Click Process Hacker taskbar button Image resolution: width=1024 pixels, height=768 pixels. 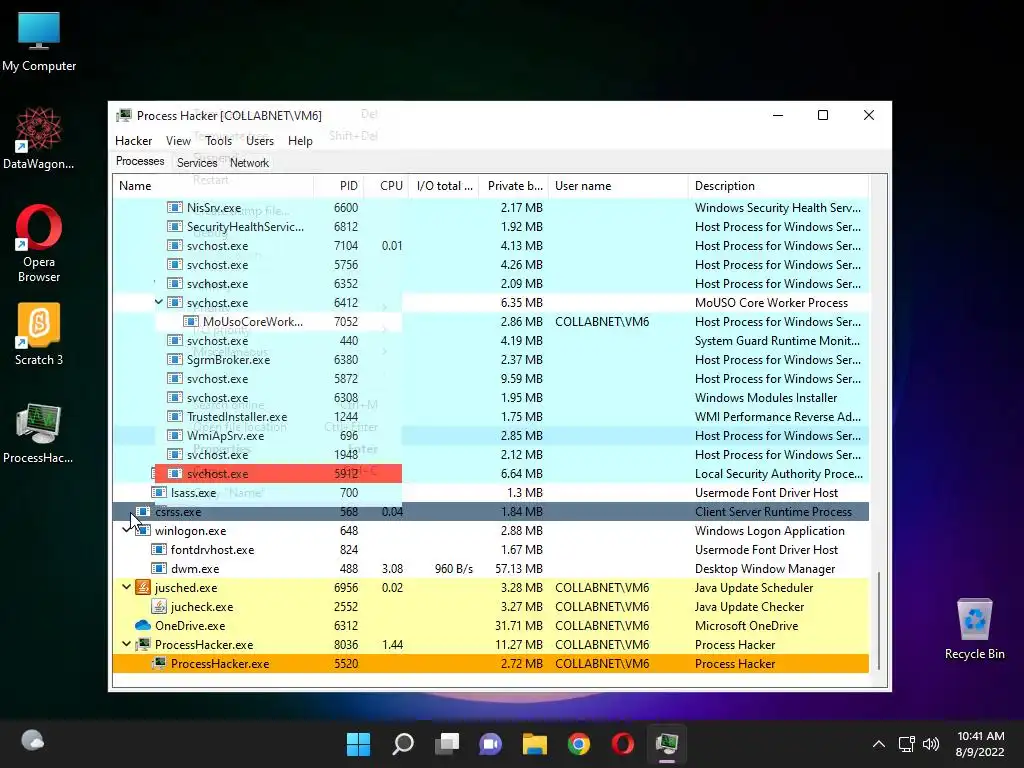click(667, 744)
